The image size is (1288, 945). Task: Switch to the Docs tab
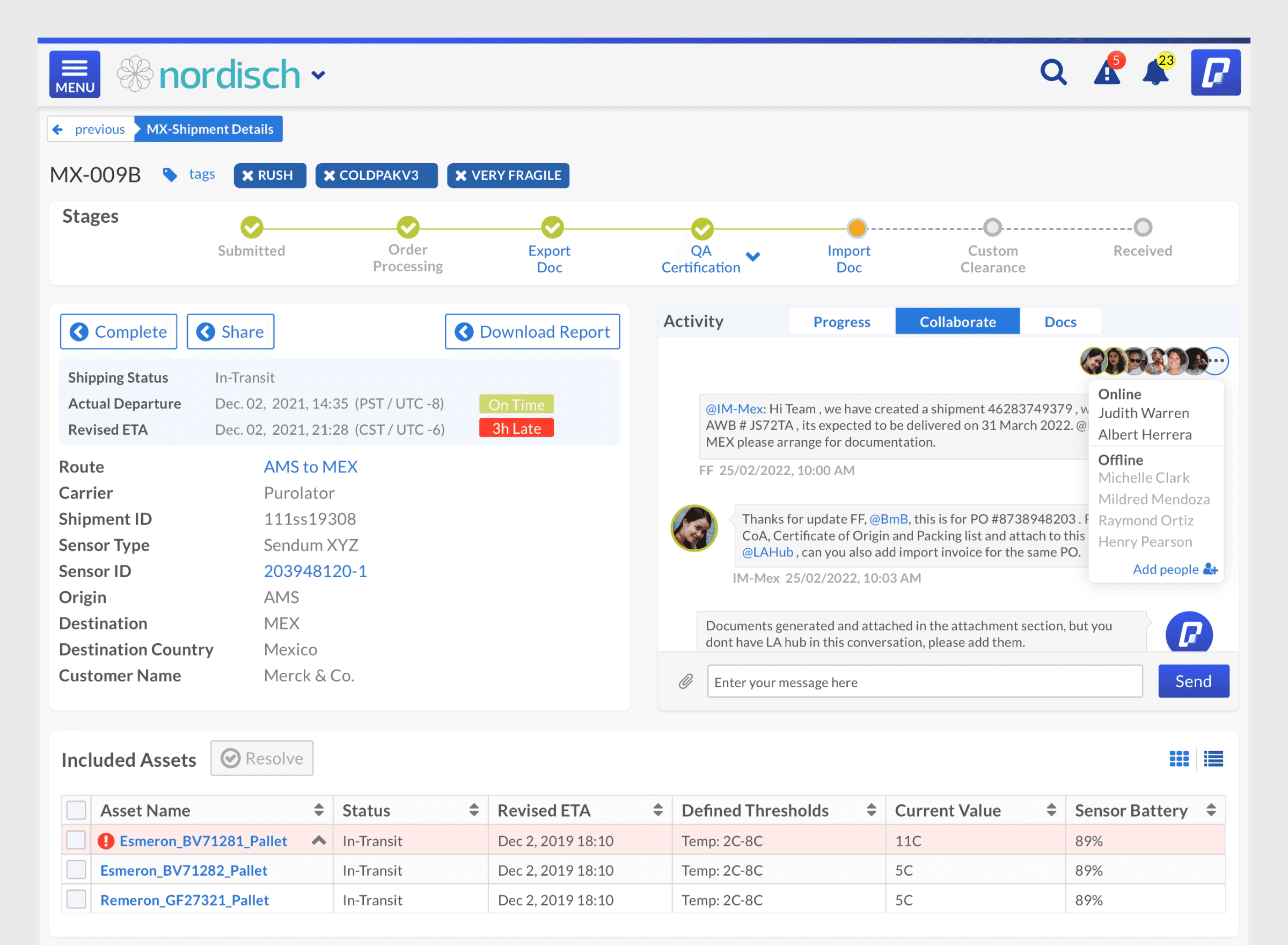pyautogui.click(x=1060, y=322)
